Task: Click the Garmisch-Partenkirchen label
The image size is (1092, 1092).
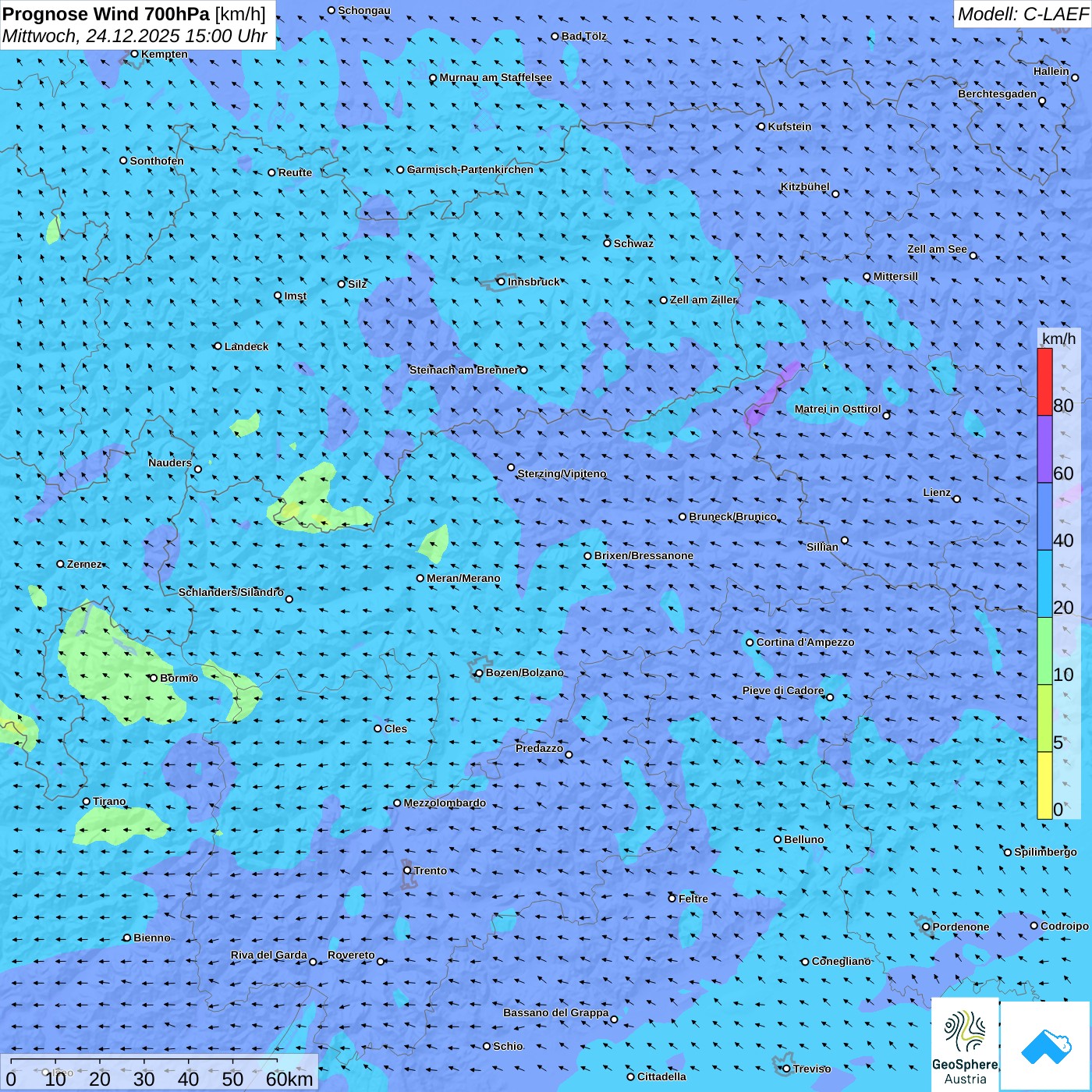Action: coord(470,169)
